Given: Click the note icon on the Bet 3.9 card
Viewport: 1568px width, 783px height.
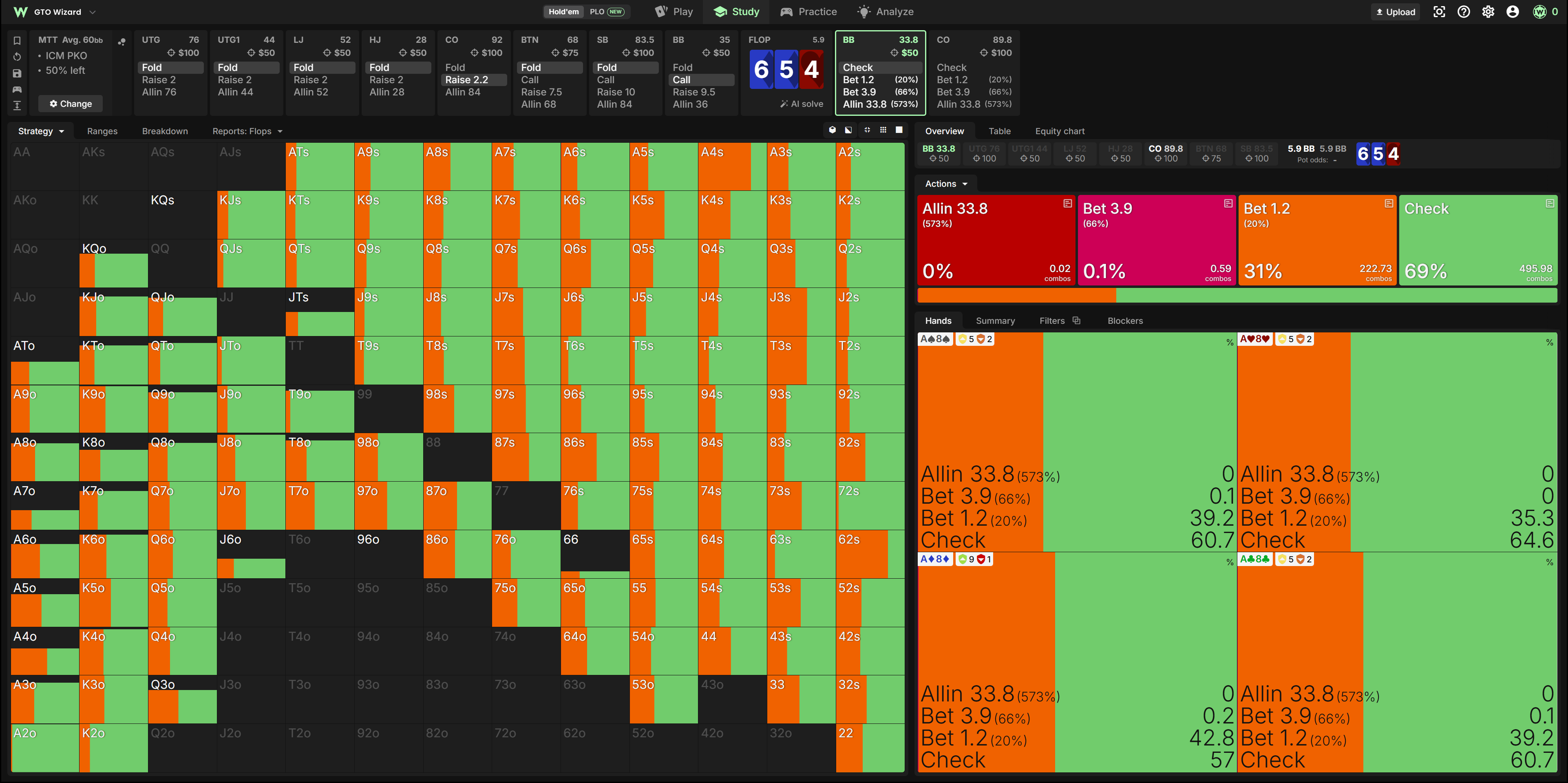Looking at the screenshot, I should click(x=1228, y=203).
